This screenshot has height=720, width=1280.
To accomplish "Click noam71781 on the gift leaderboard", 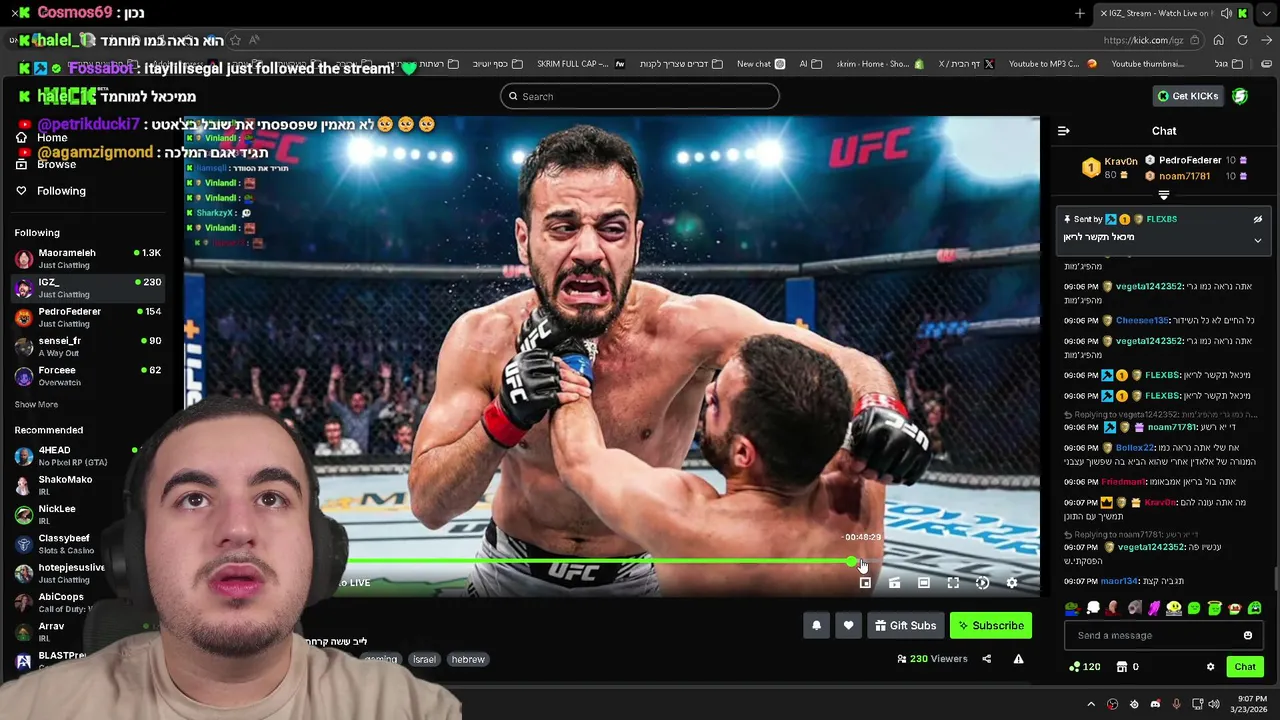I will (x=1184, y=176).
